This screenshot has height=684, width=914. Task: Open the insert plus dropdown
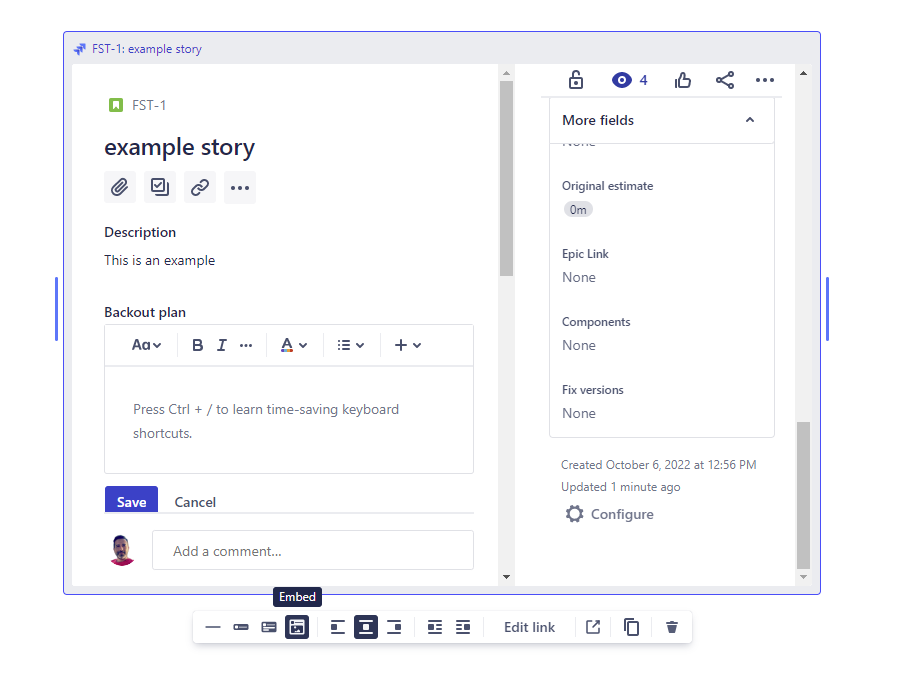[x=407, y=345]
